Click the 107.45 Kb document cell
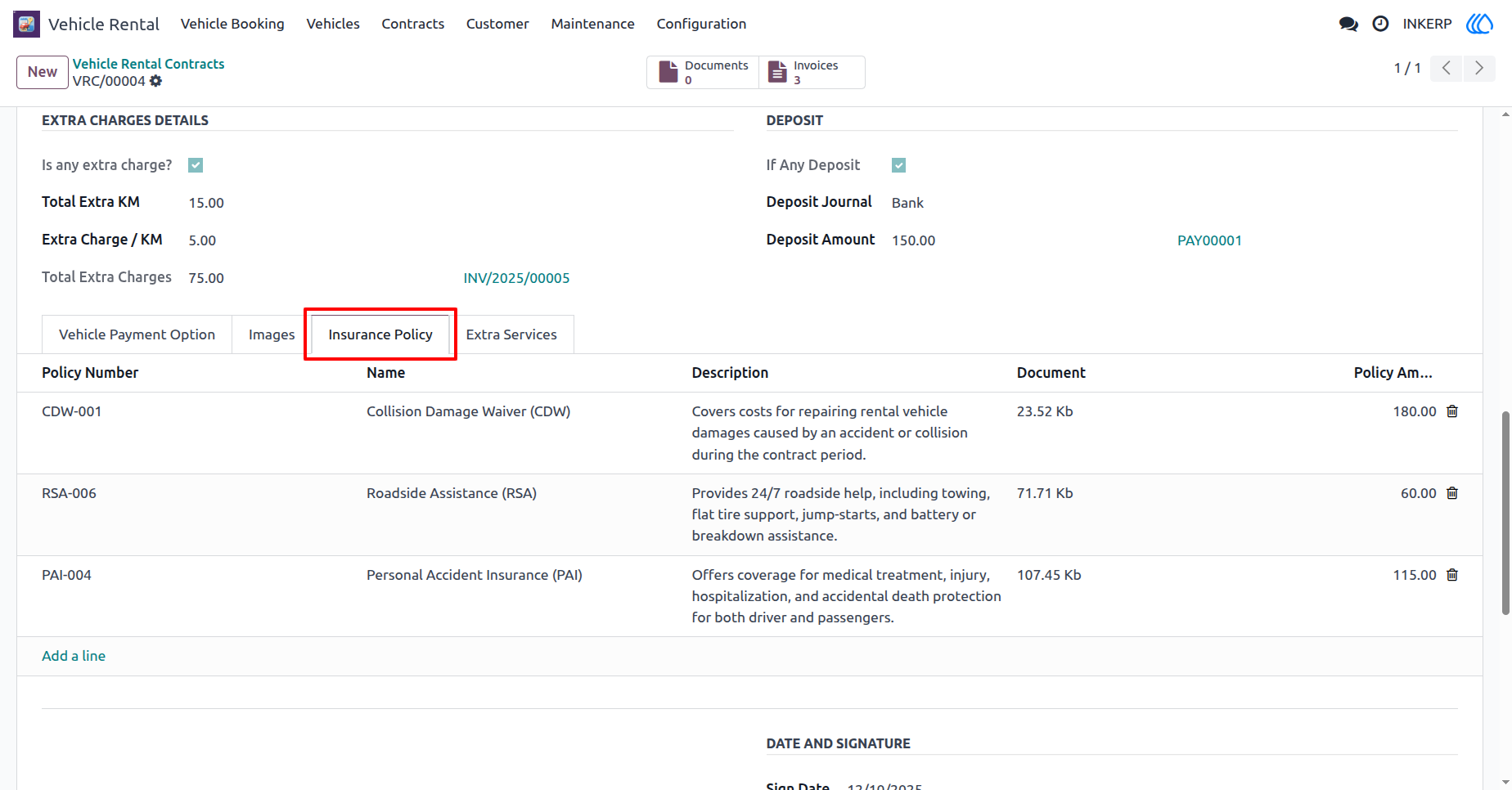1512x790 pixels. 1049,575
